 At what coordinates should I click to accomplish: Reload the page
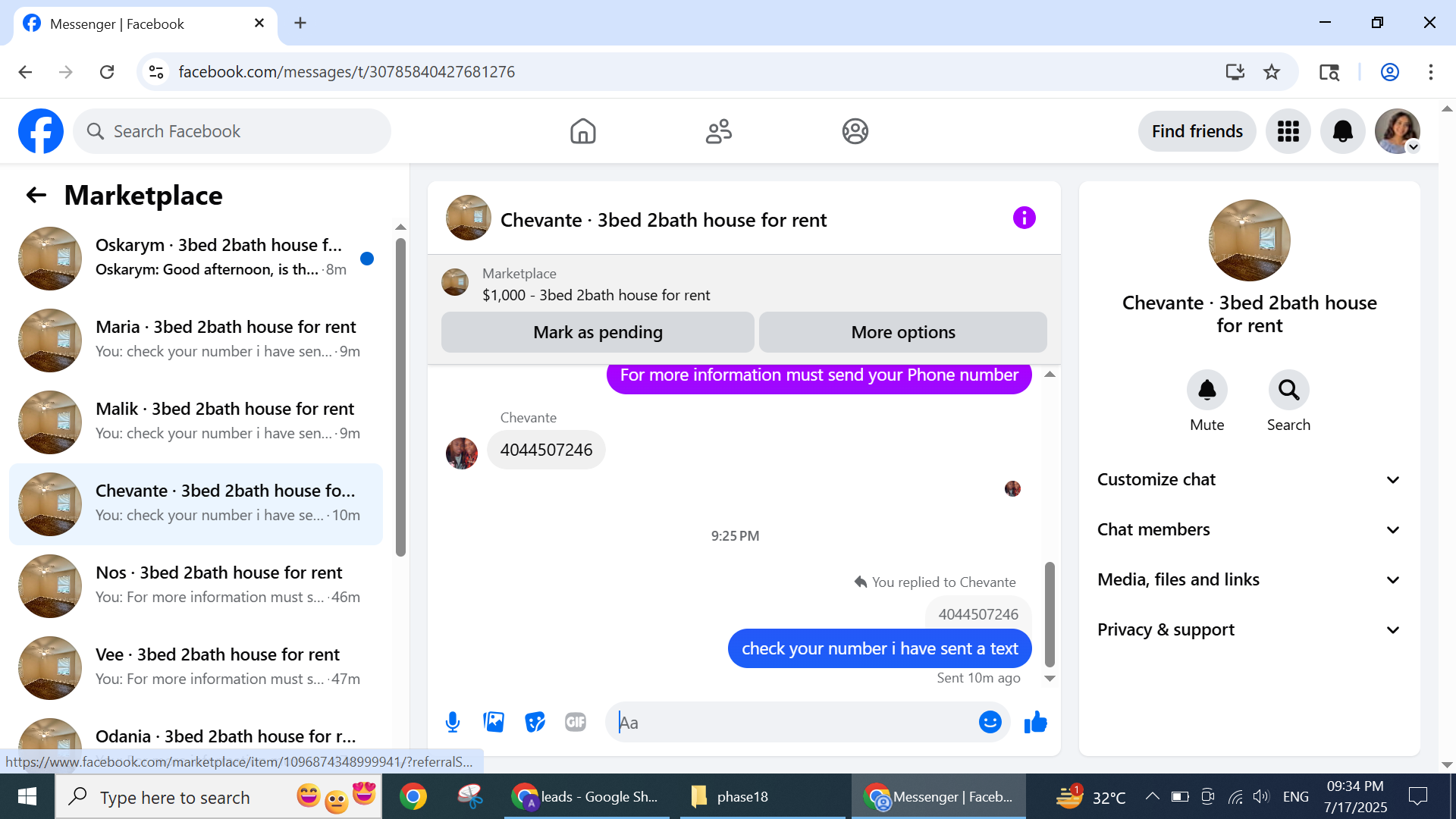tap(107, 72)
